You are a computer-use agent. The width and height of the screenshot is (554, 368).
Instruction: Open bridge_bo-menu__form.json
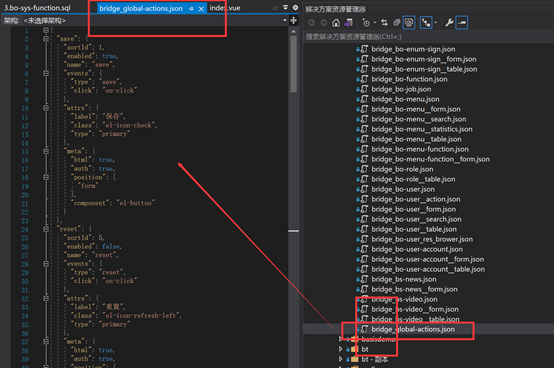pyautogui.click(x=416, y=109)
